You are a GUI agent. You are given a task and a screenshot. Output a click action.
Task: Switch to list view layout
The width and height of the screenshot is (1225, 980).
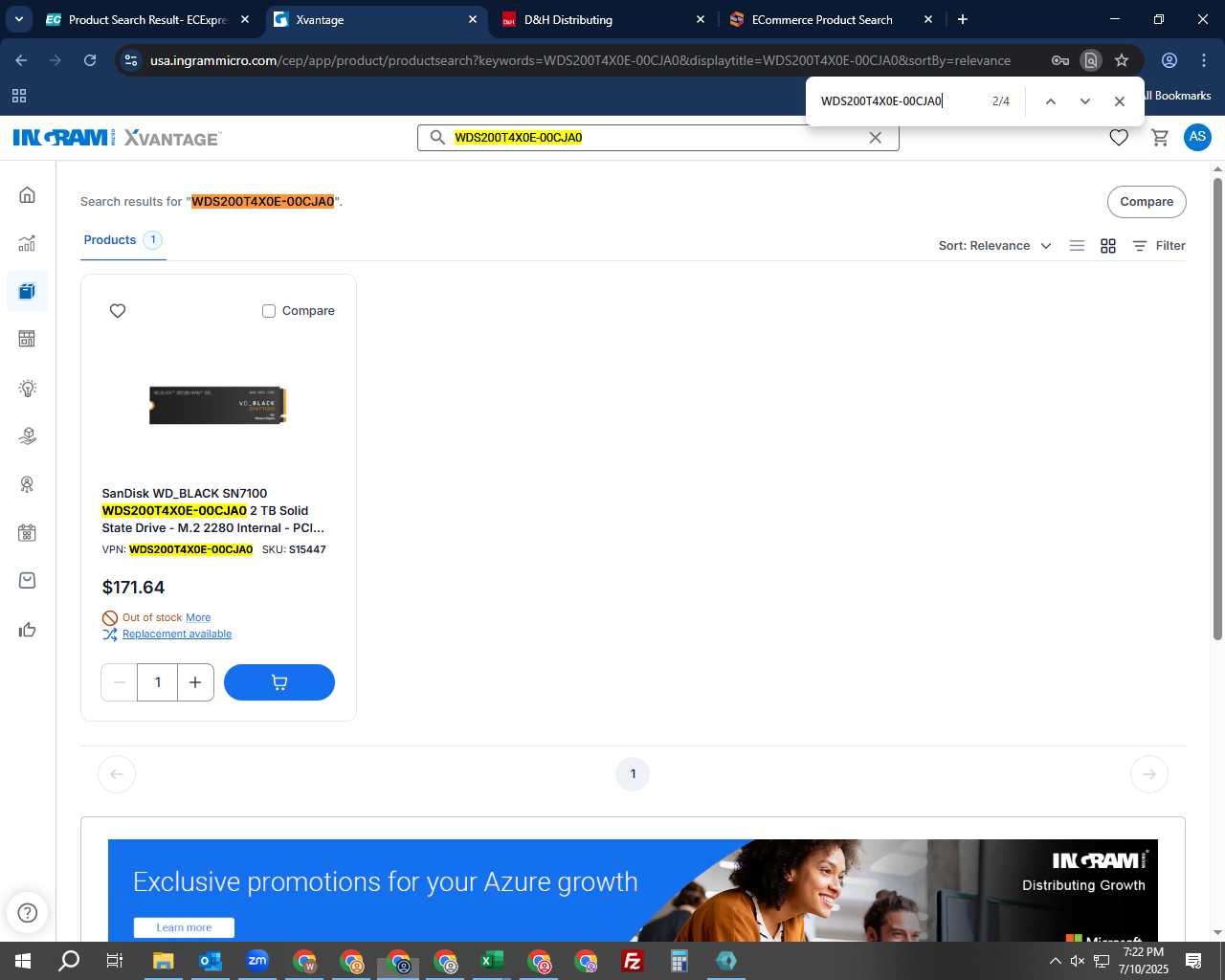click(1077, 246)
